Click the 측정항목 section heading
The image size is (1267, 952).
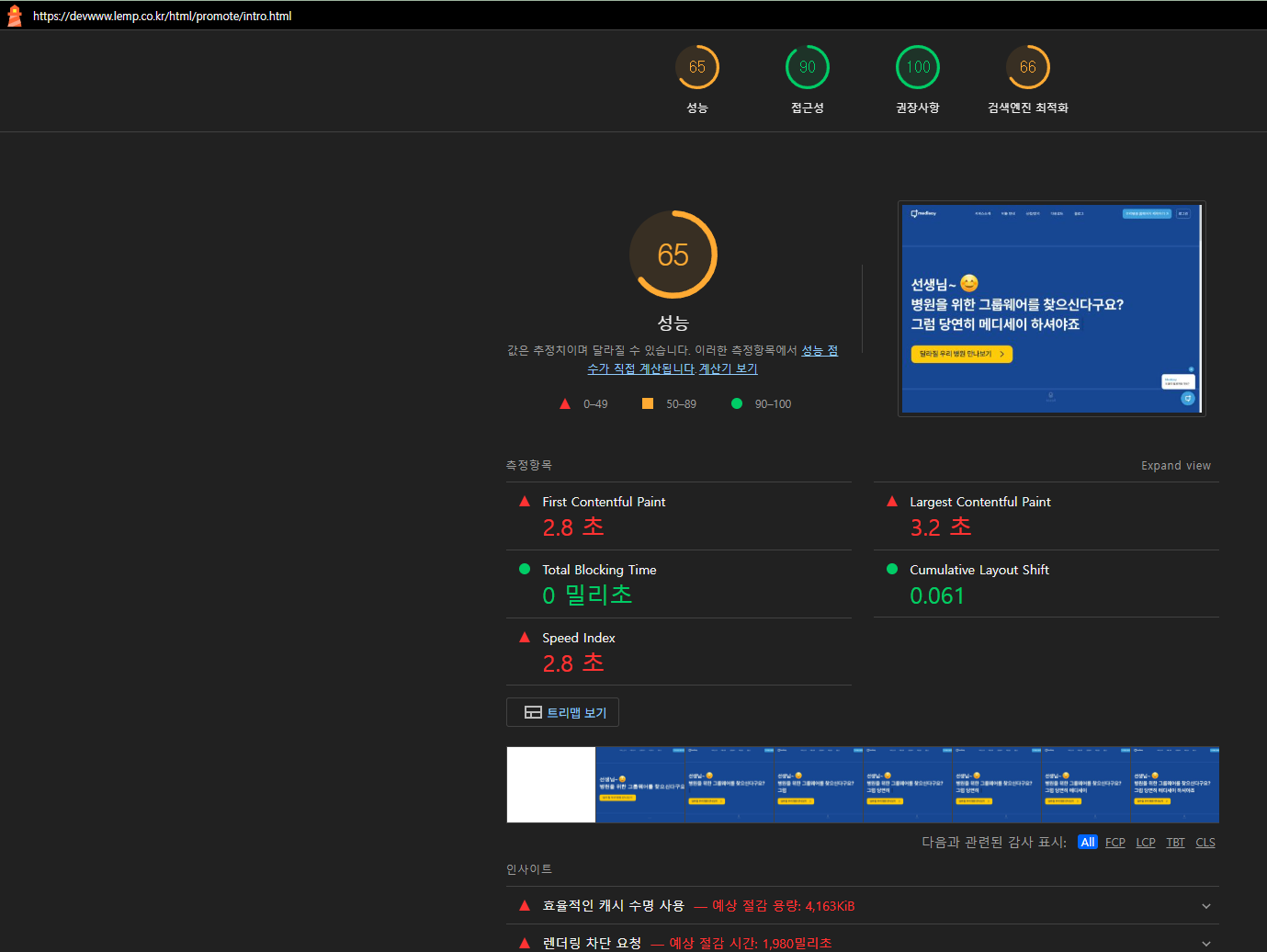pyautogui.click(x=529, y=466)
